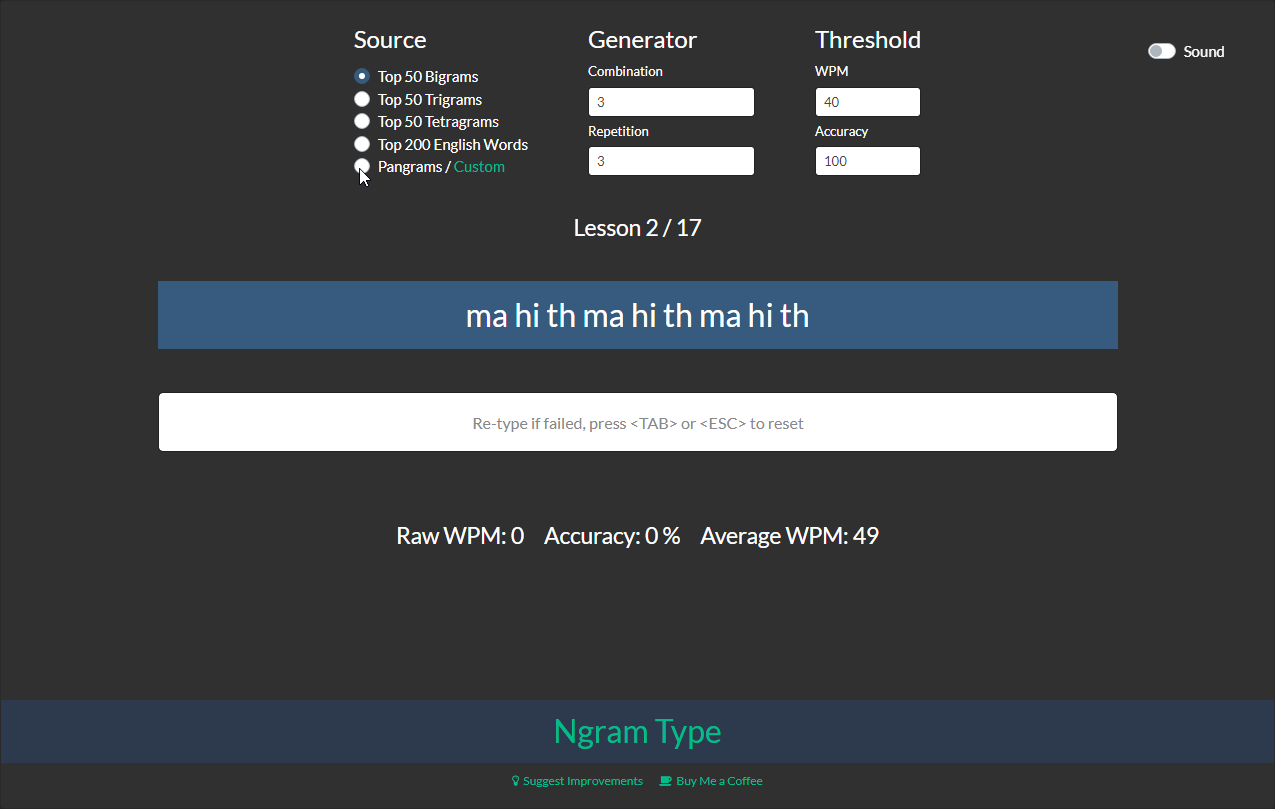The height and width of the screenshot is (809, 1275).
Task: Choose Top 50 Trigrams as source
Action: [362, 99]
